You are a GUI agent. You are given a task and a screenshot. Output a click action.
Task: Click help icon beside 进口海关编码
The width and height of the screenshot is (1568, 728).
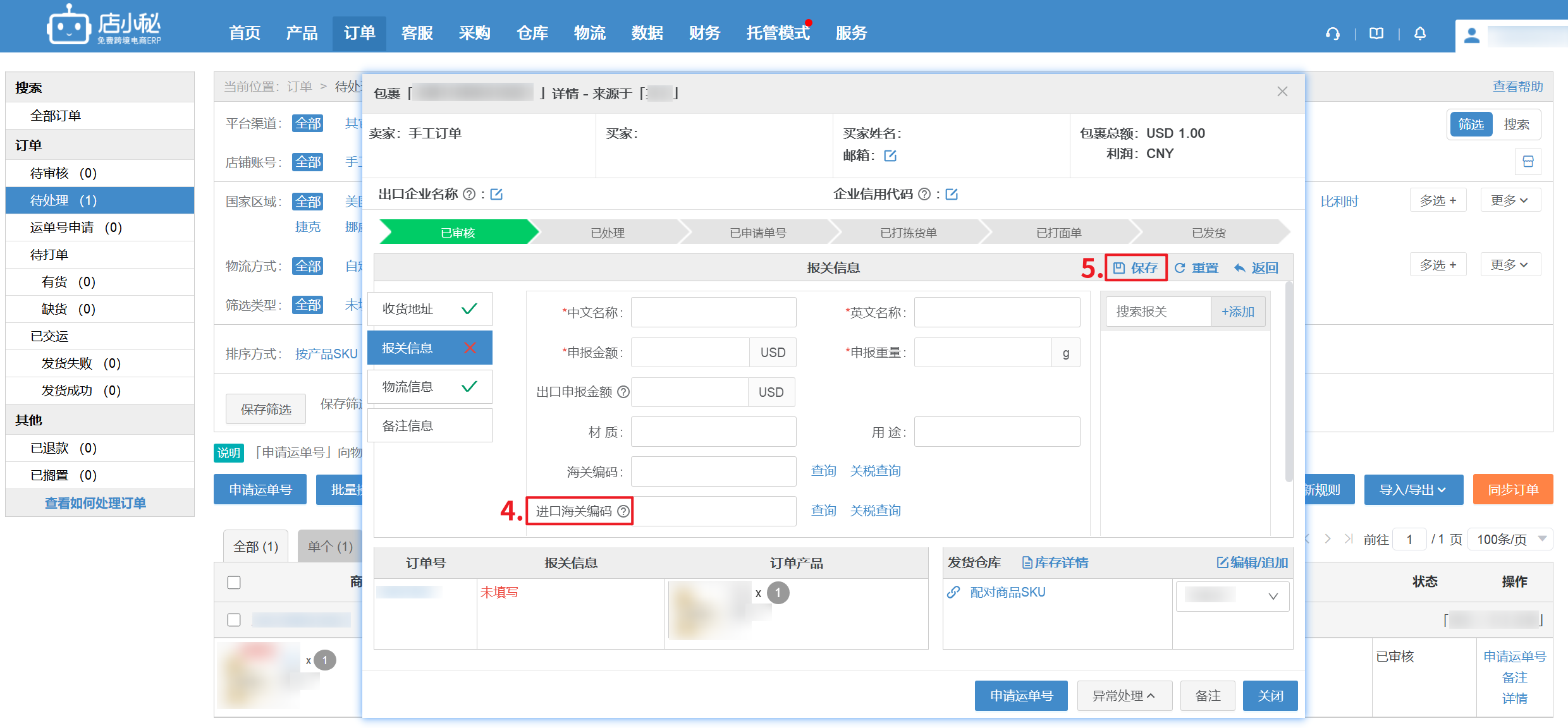point(623,511)
